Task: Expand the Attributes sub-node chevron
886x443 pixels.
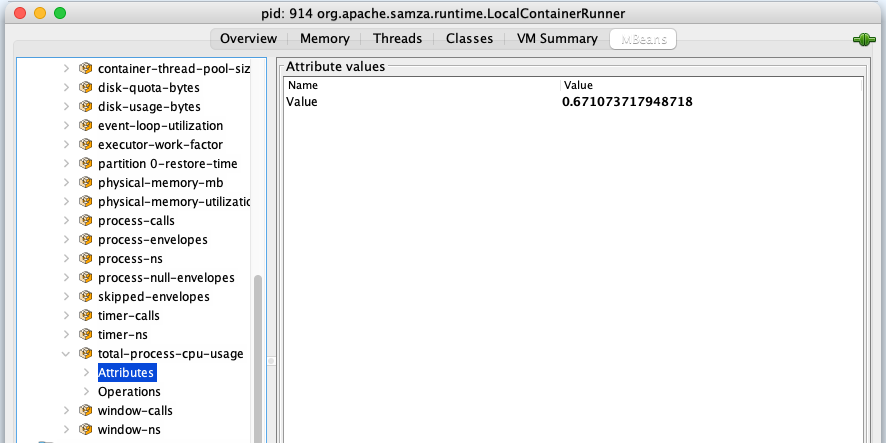Action: [86, 372]
